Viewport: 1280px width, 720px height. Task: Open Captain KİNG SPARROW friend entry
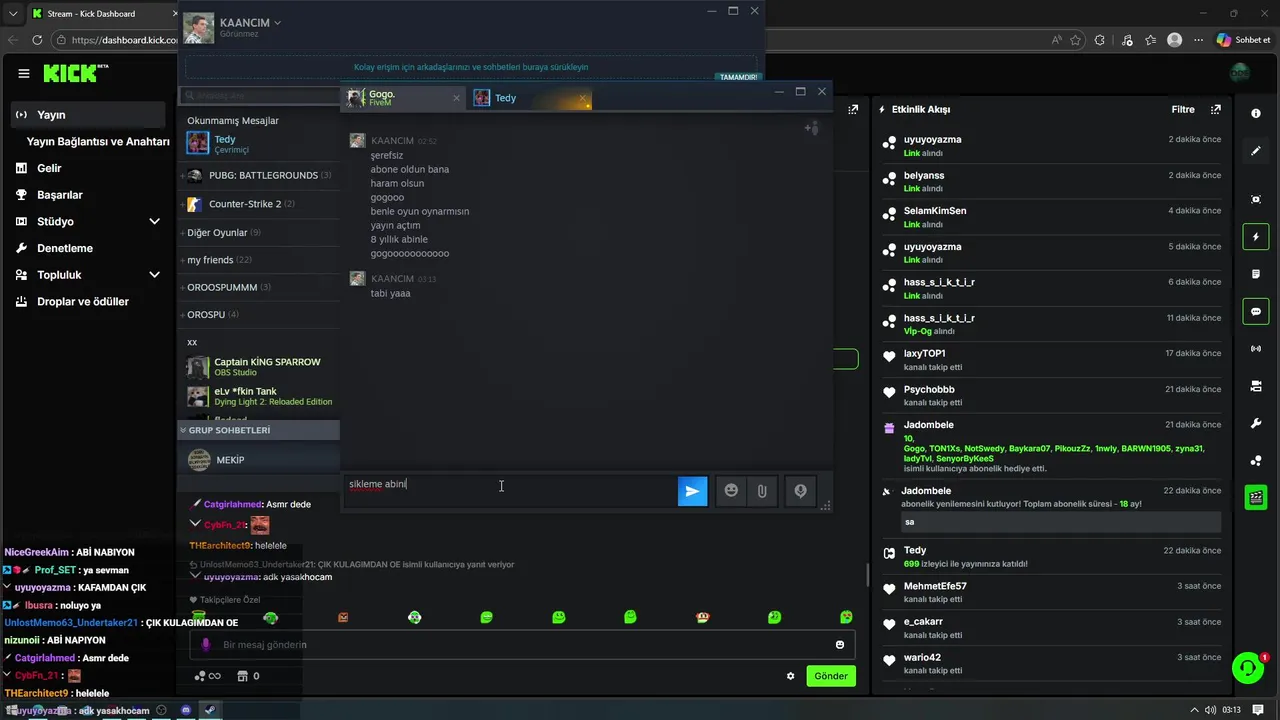(x=258, y=367)
